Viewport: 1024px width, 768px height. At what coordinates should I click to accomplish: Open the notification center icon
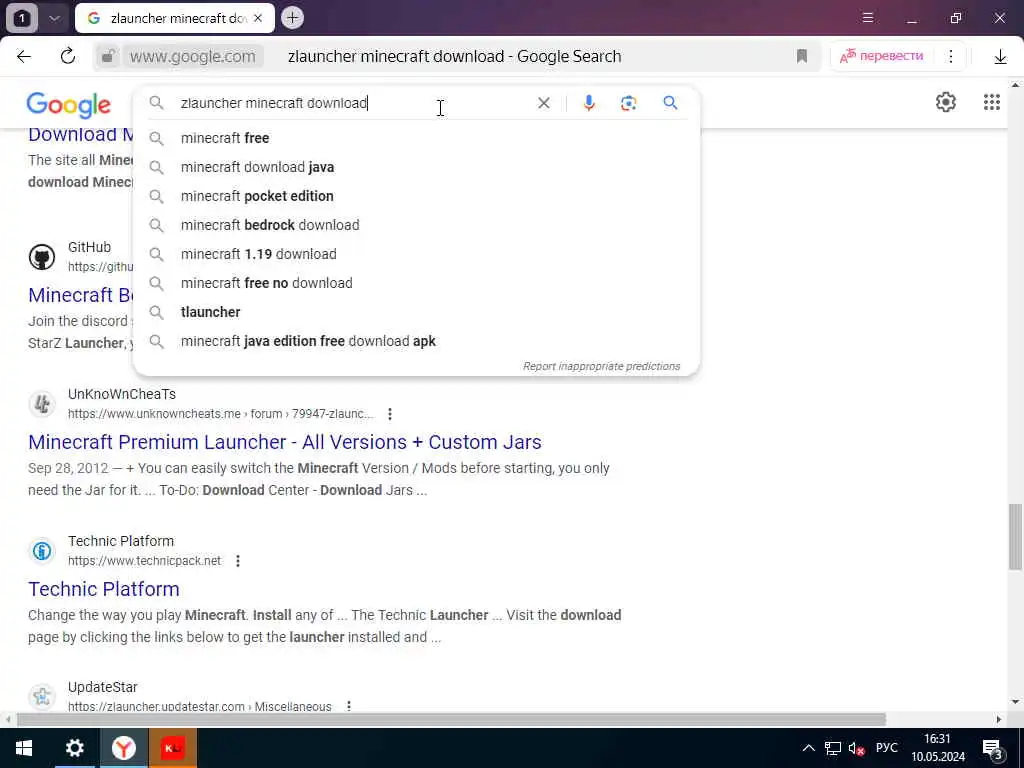[992, 748]
